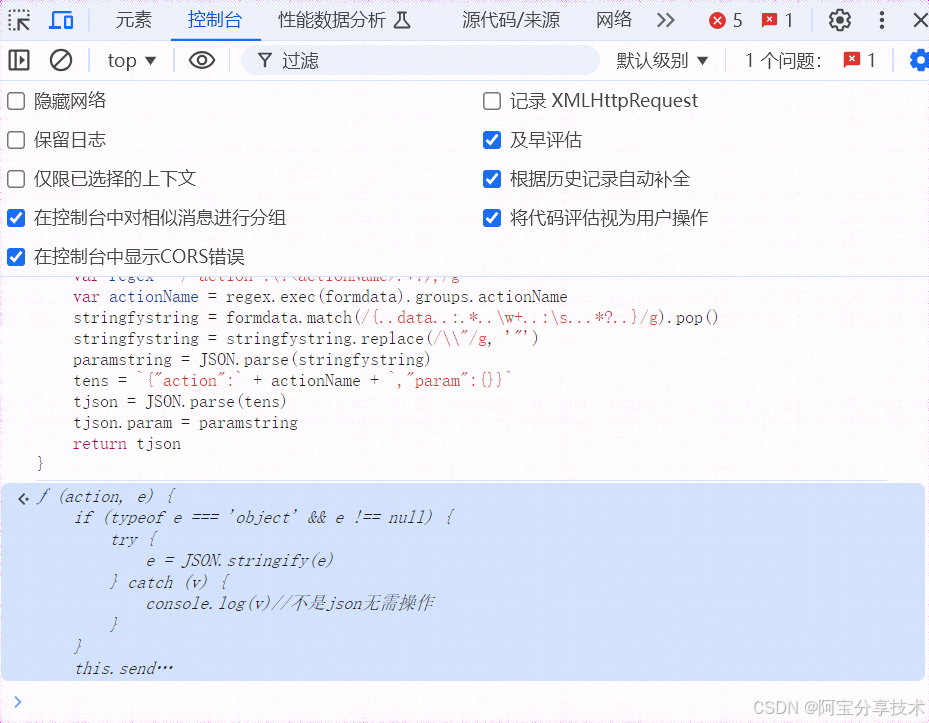
Task: Enable 记录 XMLHttpRequest checkbox
Action: click(492, 101)
